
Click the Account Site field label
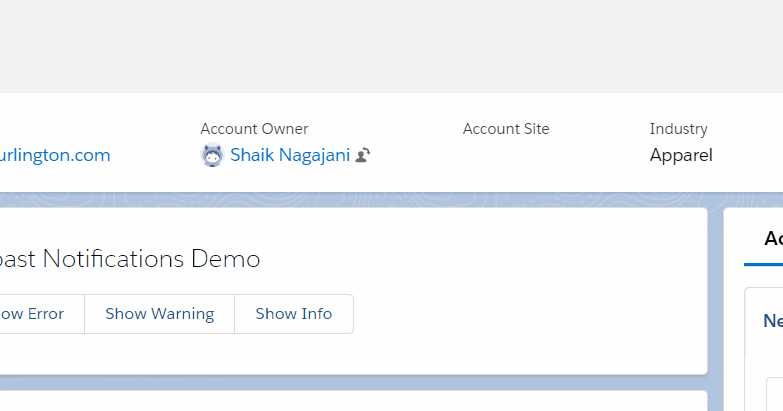[506, 129]
